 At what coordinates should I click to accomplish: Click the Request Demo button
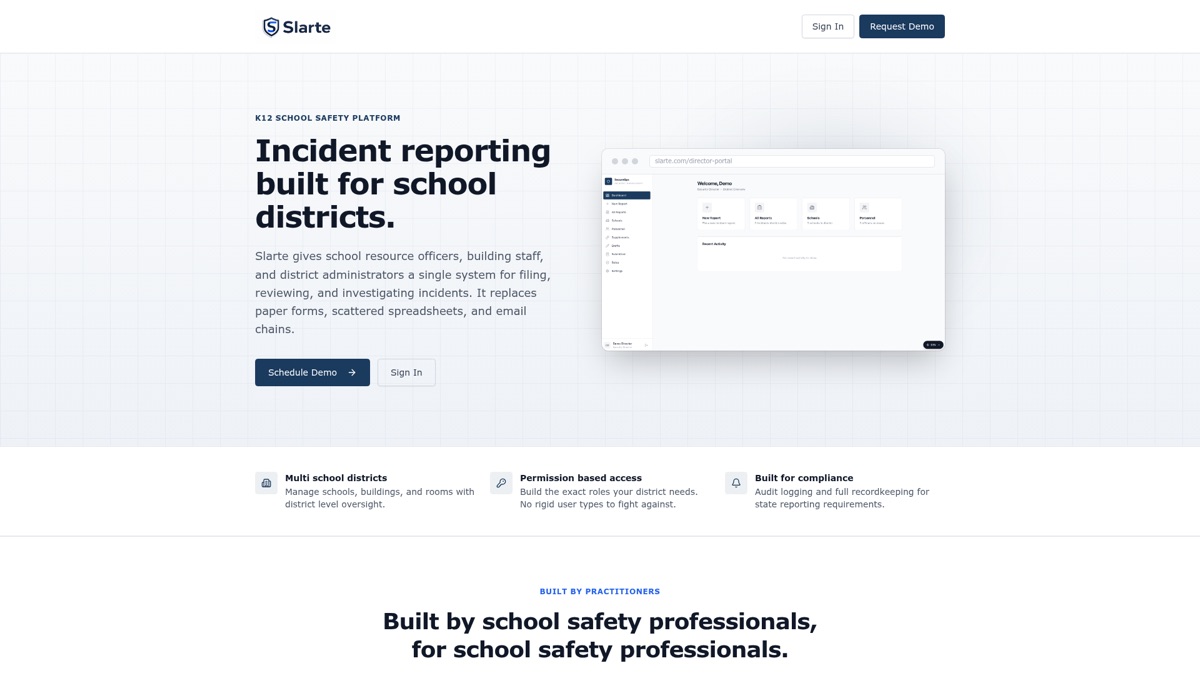901,26
